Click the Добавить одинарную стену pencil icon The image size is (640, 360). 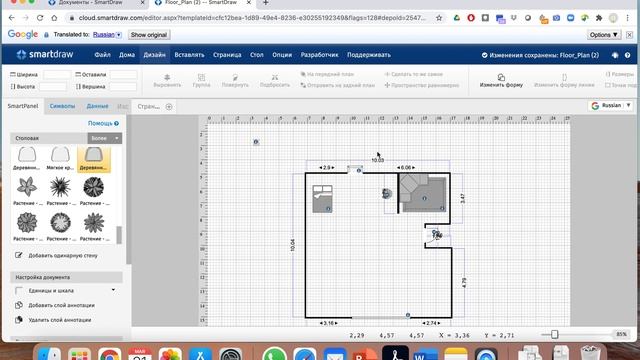[18, 255]
